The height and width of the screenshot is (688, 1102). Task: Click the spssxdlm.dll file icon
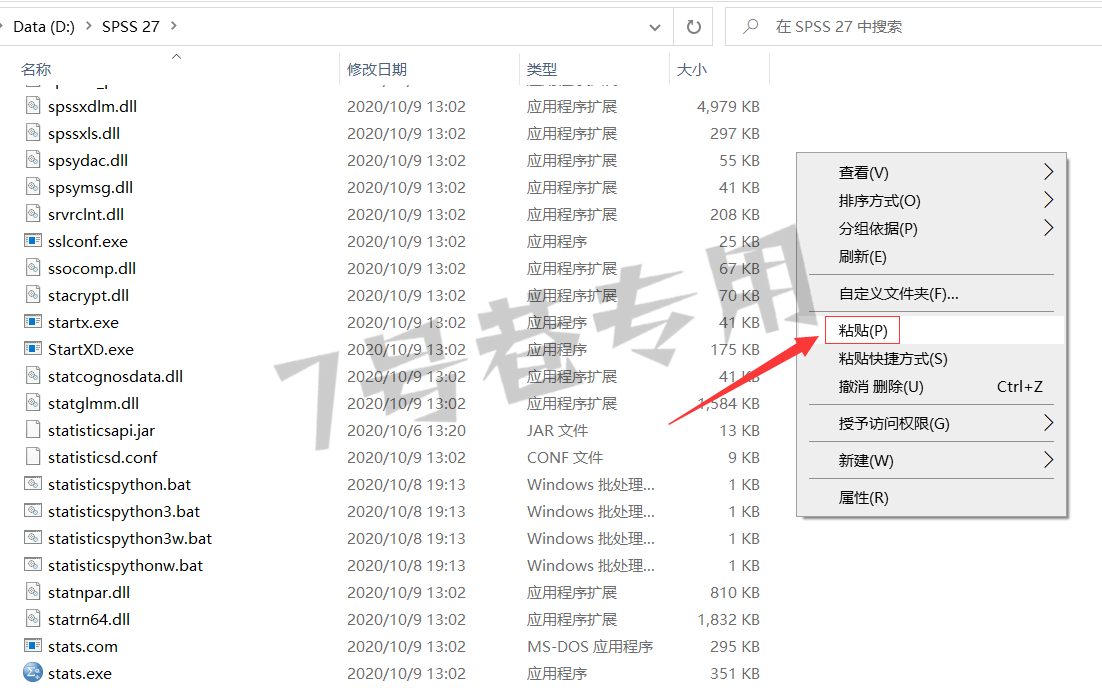point(33,106)
